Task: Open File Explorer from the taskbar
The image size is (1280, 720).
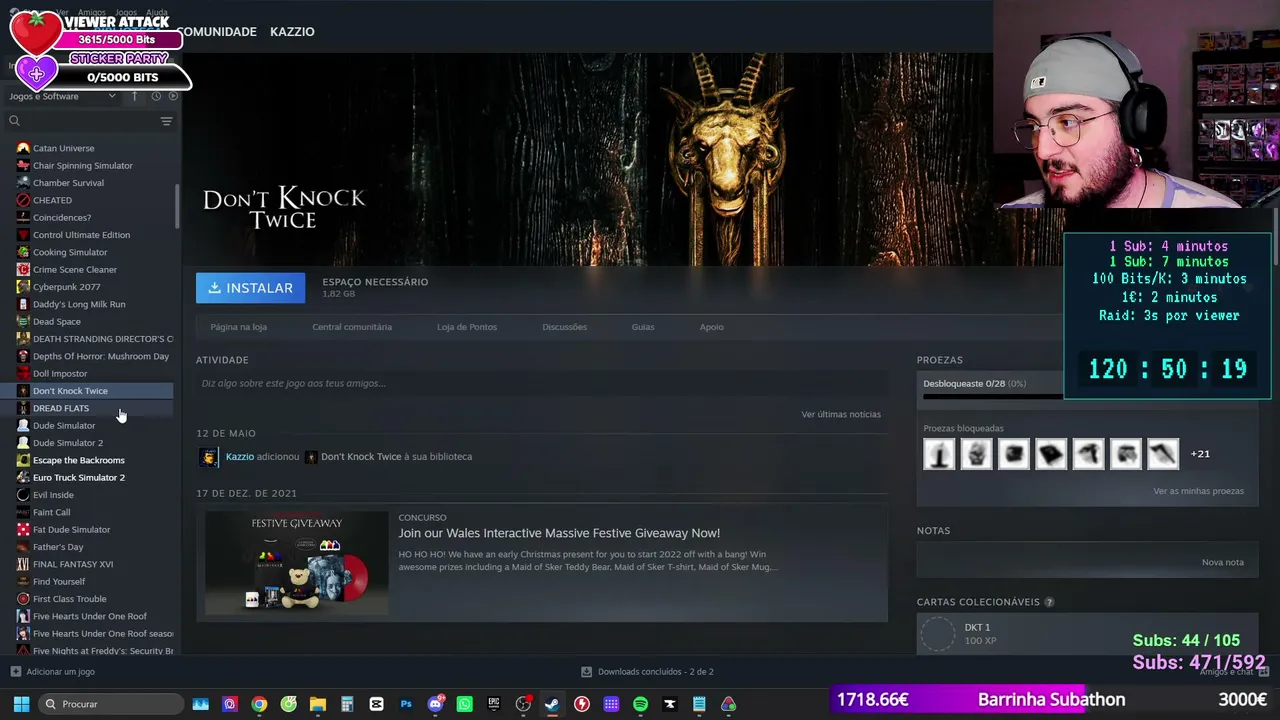Action: (x=318, y=704)
